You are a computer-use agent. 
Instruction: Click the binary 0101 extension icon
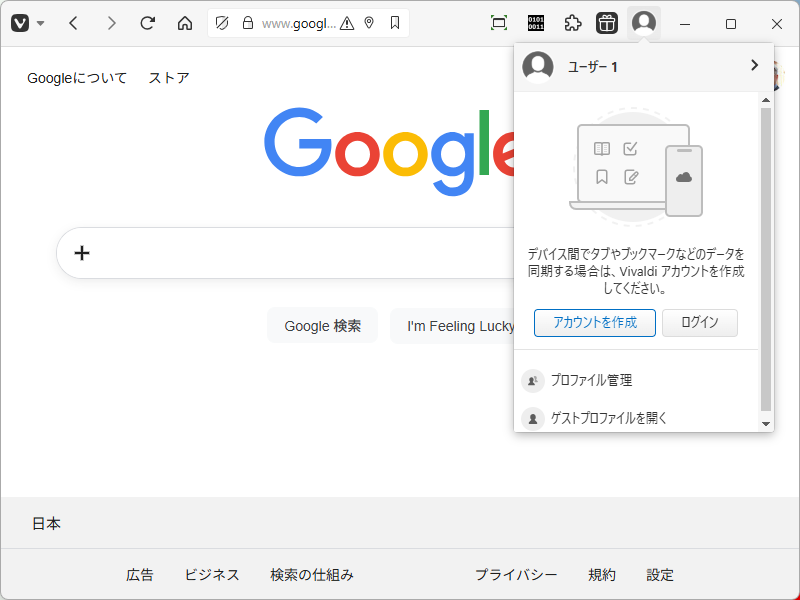536,23
